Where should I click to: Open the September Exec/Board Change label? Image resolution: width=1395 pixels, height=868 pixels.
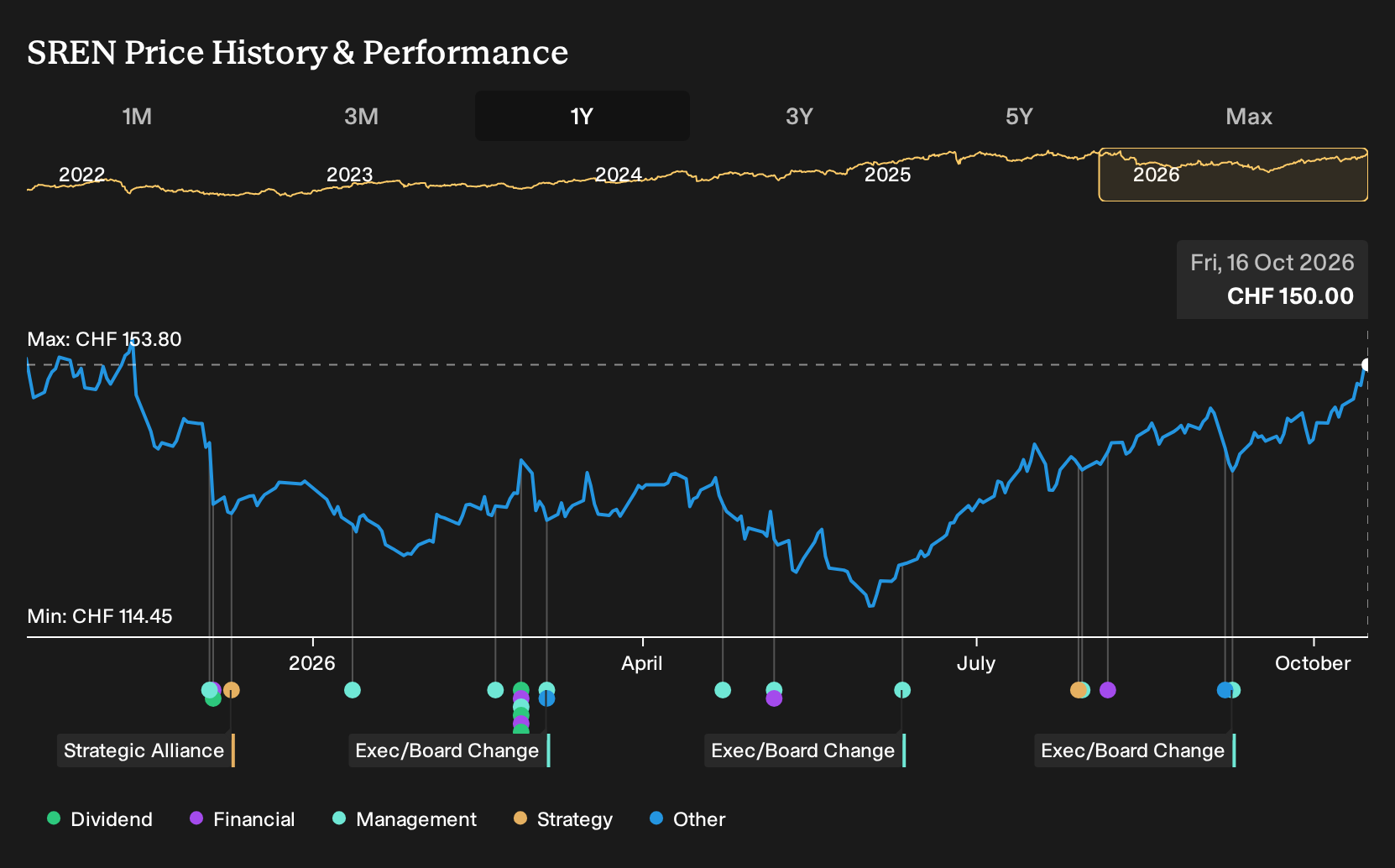click(1135, 750)
